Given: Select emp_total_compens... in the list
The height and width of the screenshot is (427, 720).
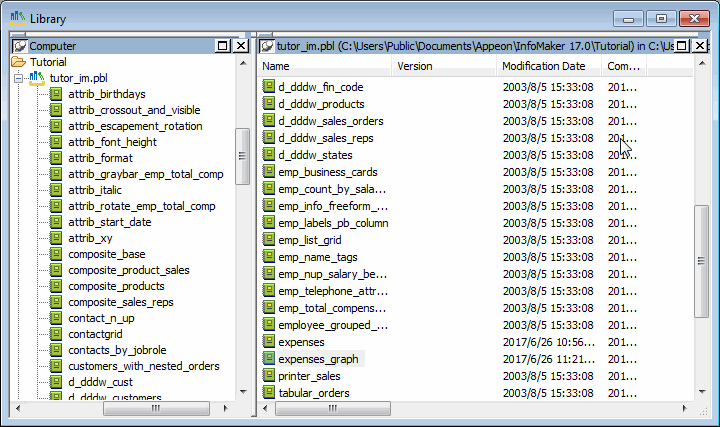Looking at the screenshot, I should tap(332, 308).
